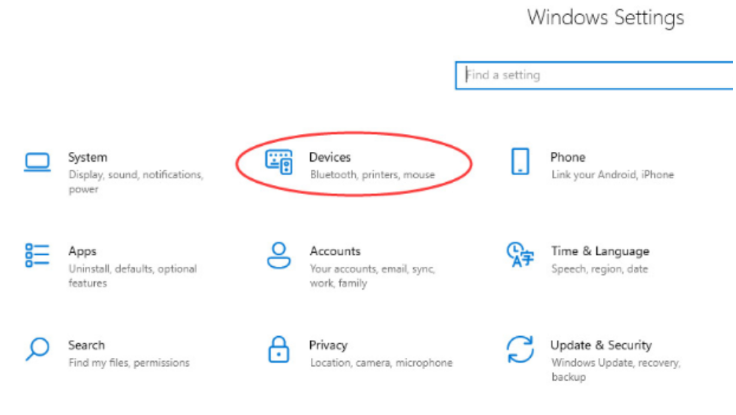Select the Time & Language title
The width and height of the screenshot is (736, 415).
(x=599, y=251)
